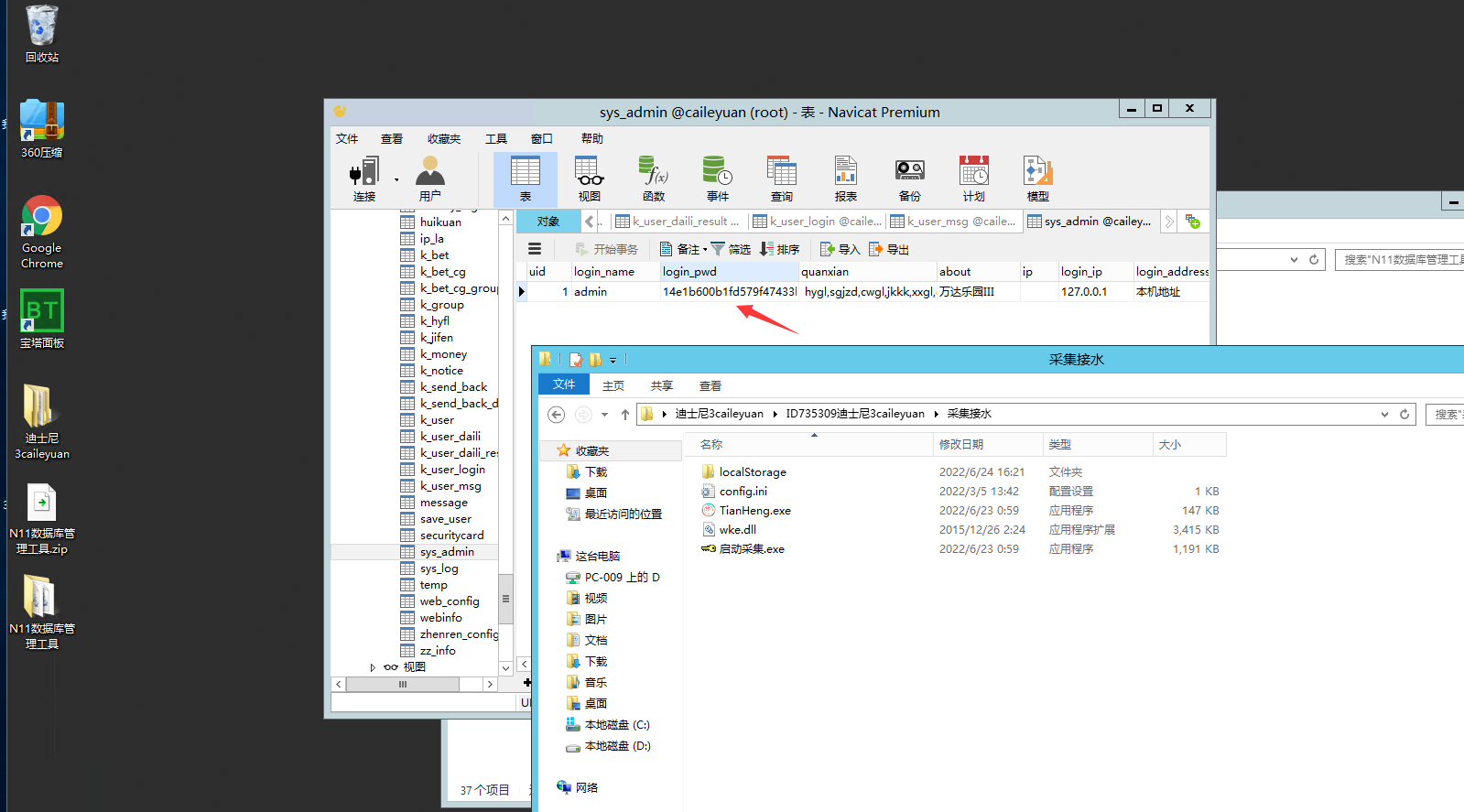Select the config.ini file
Screen dimensions: 1464x812
pyautogui.click(x=743, y=492)
